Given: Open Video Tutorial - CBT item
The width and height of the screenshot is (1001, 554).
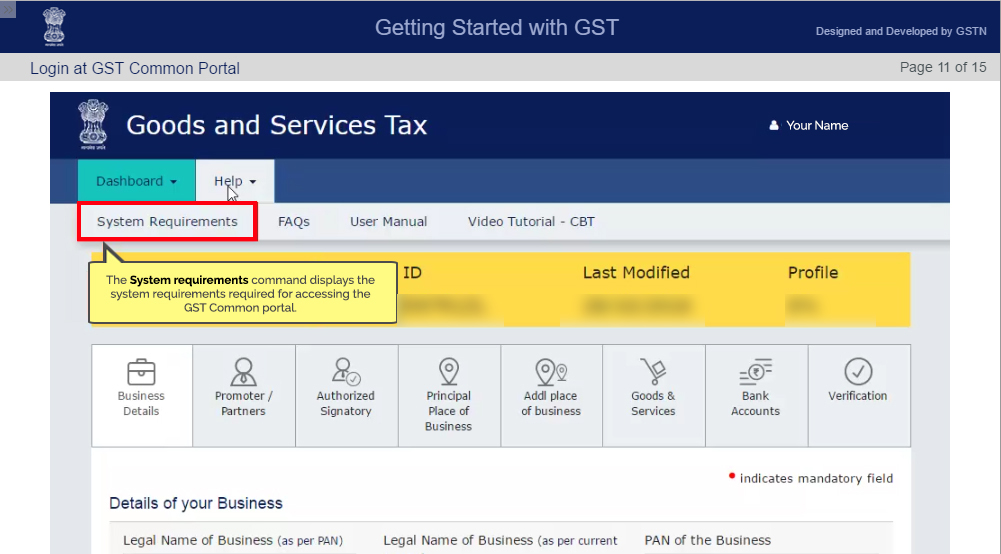Looking at the screenshot, I should 531,221.
